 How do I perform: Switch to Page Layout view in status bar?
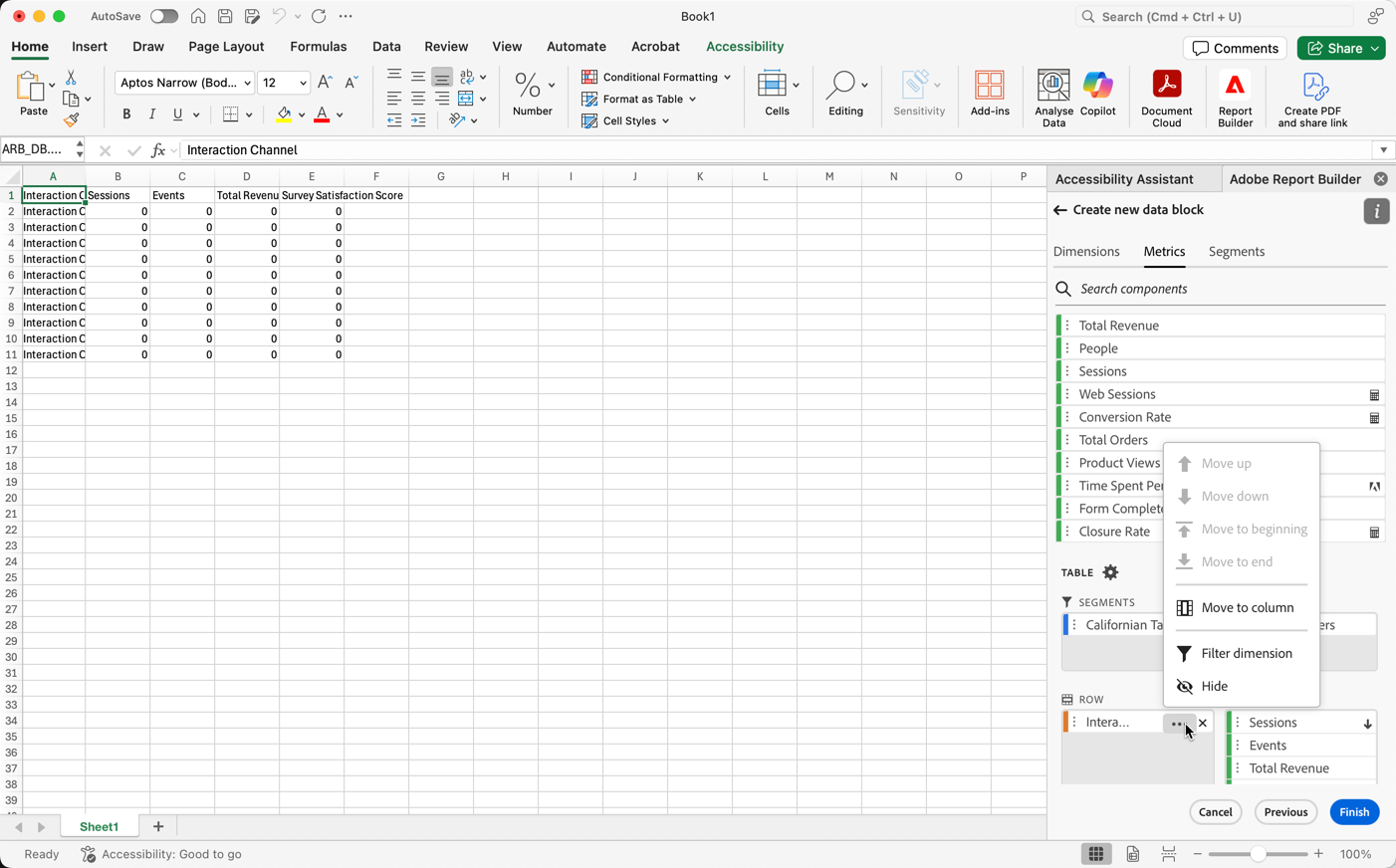1132,854
